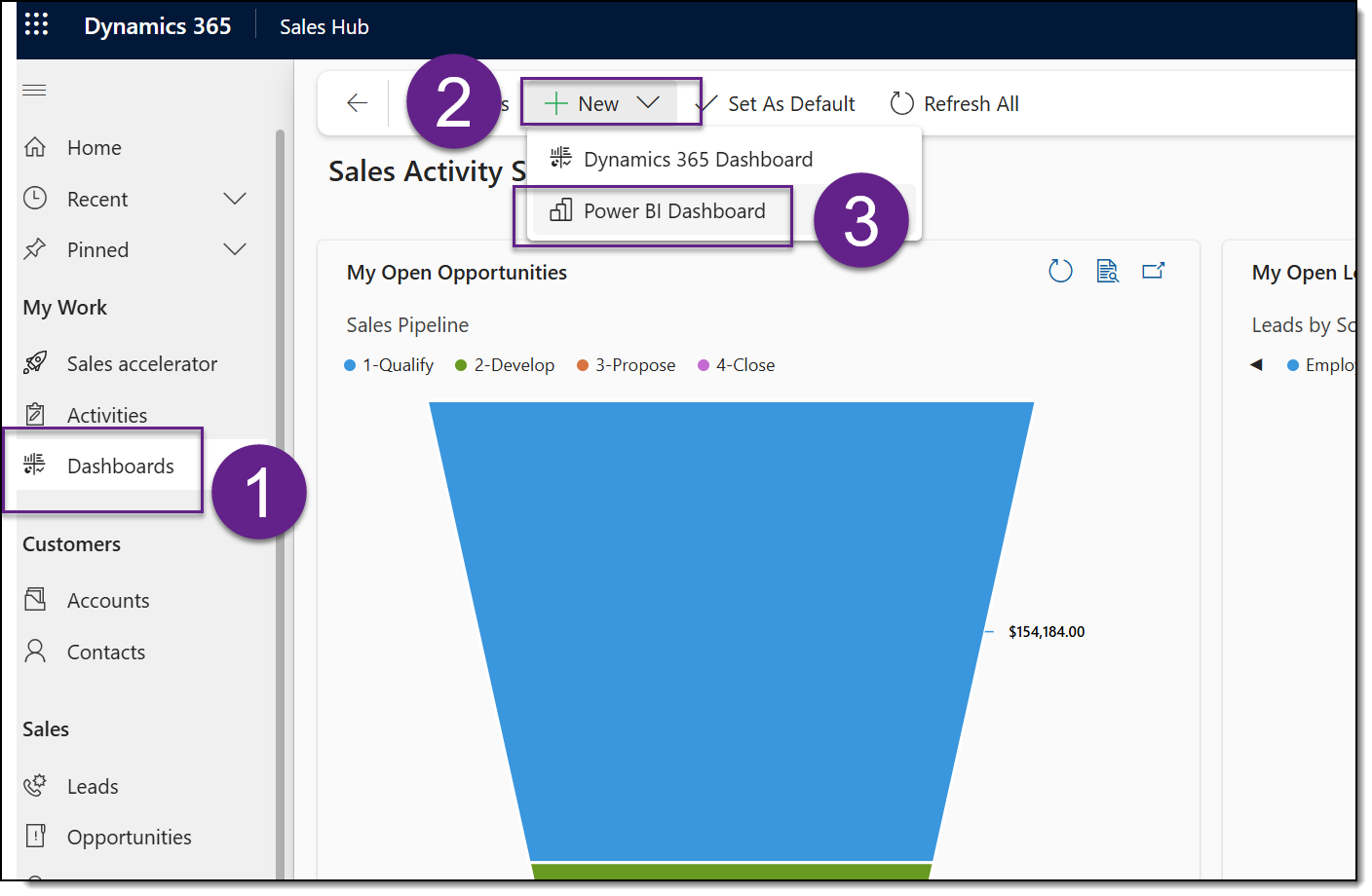
Task: Open the New dropdown arrow
Action: pyautogui.click(x=648, y=102)
